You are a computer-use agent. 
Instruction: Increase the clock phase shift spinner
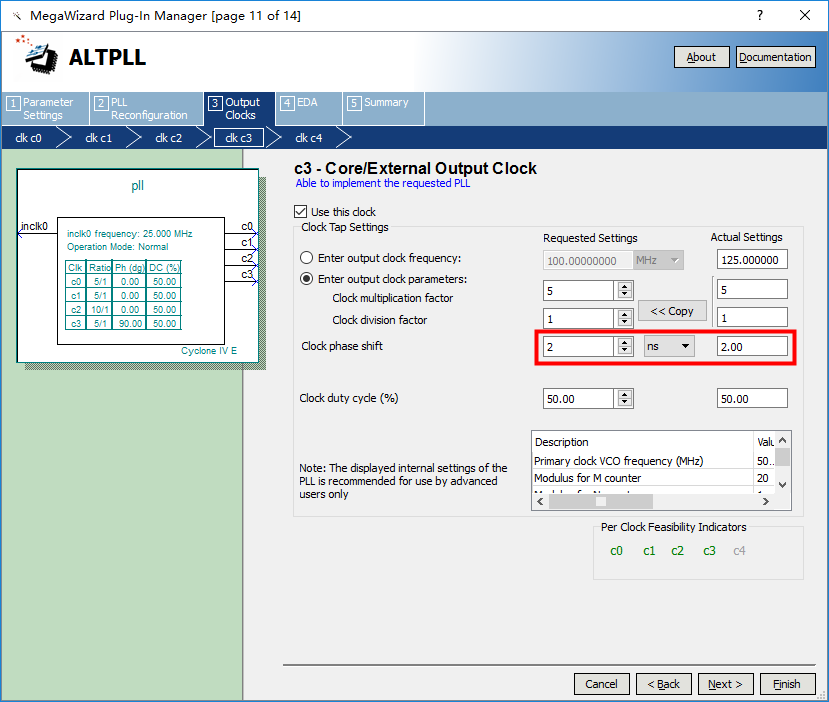625,342
